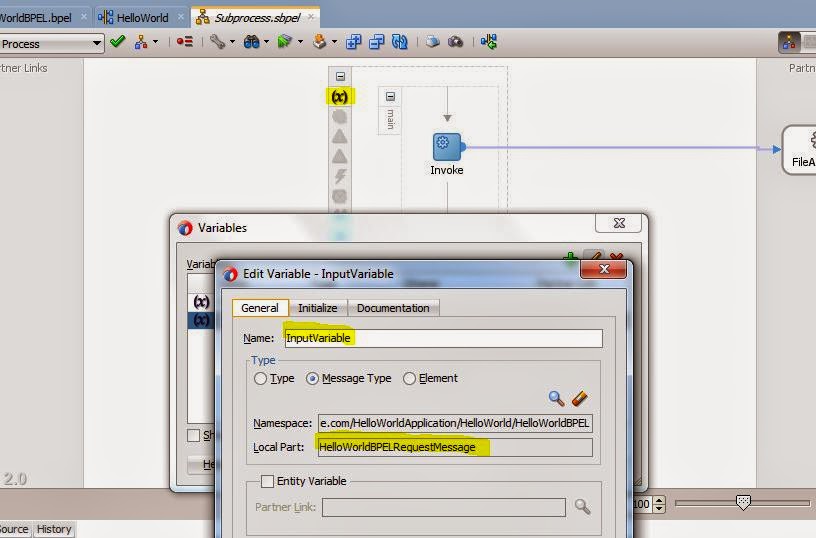Click the green arrow pages toolbar icon
This screenshot has width=816, height=538.
[x=285, y=42]
